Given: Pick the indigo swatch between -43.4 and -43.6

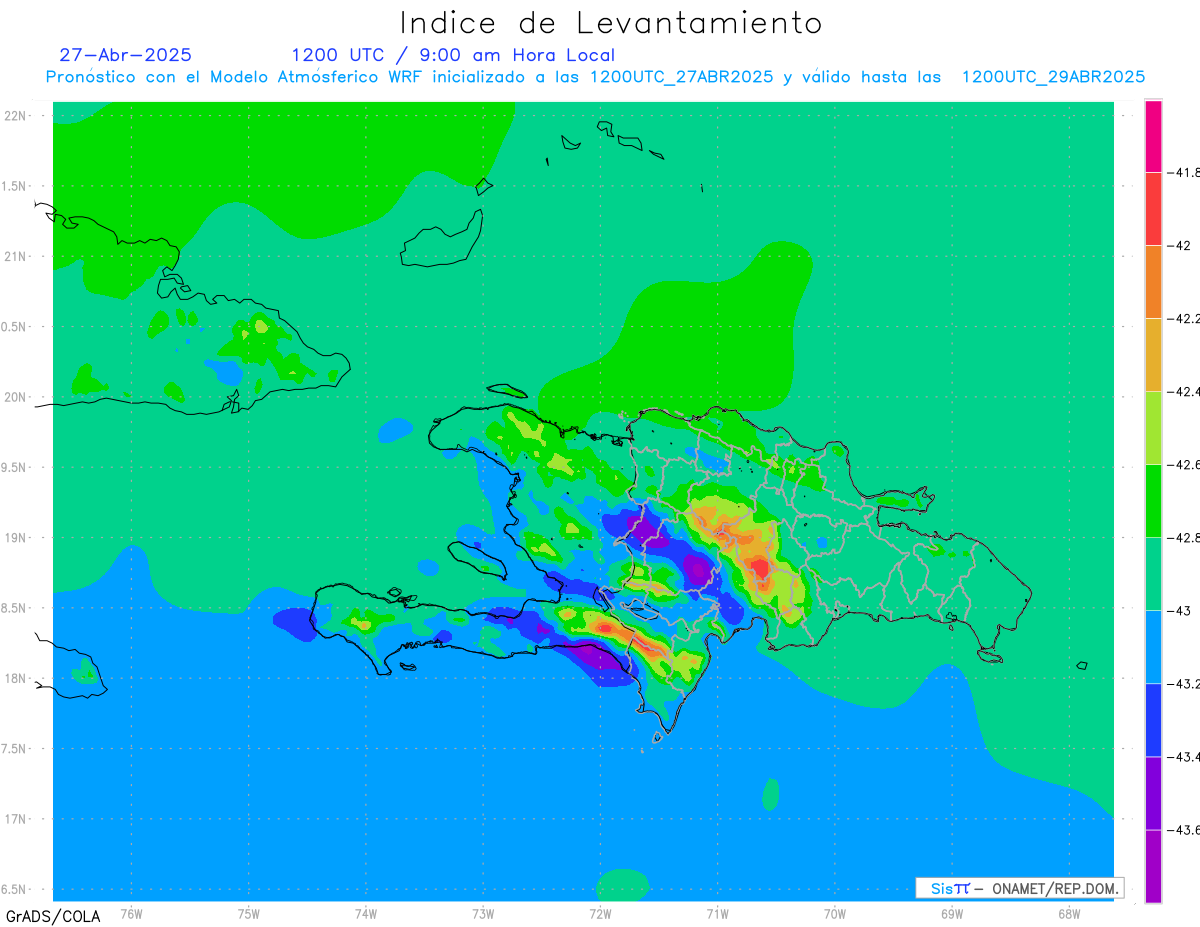Looking at the screenshot, I should click(x=1154, y=793).
